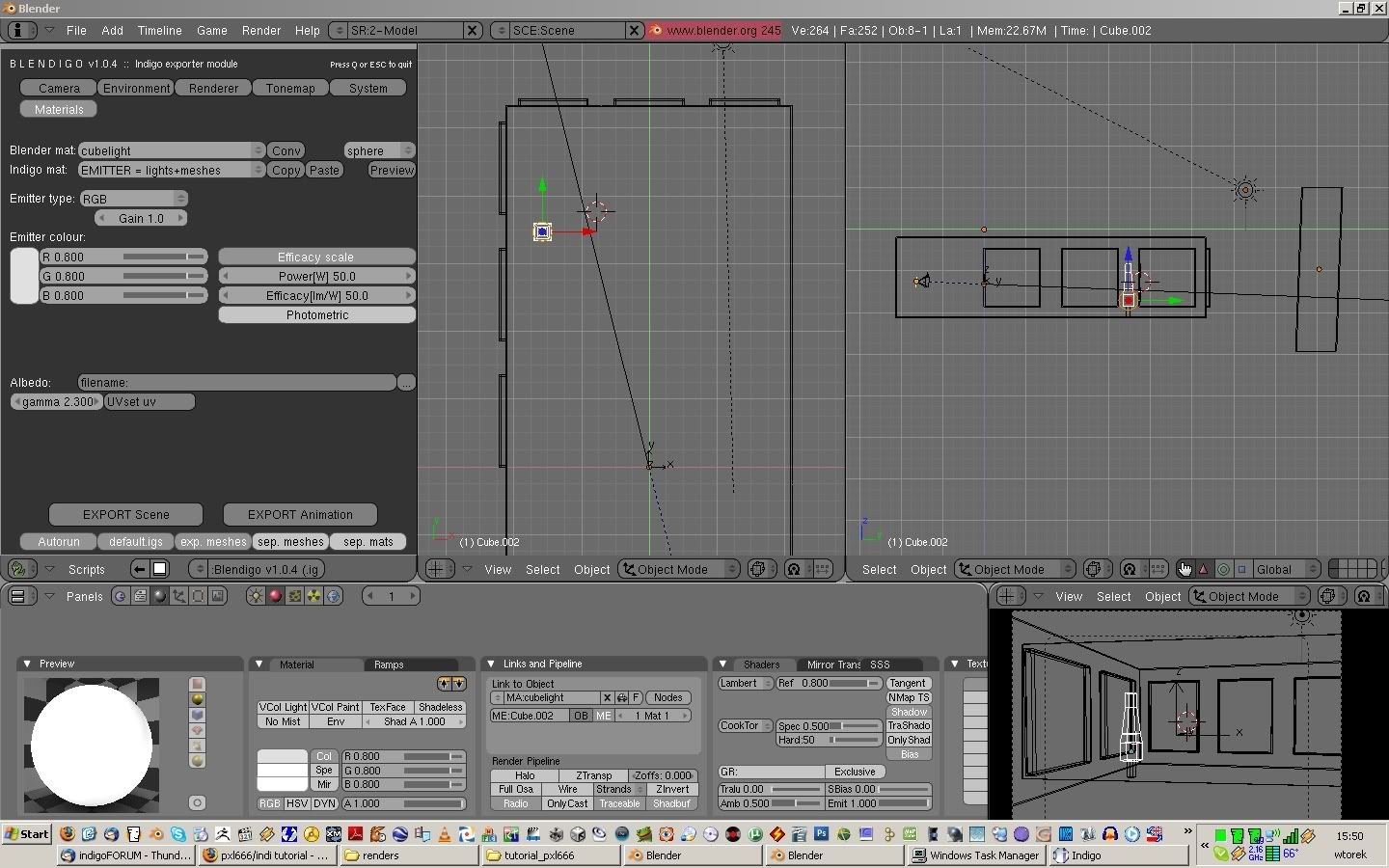The height and width of the screenshot is (868, 1389).
Task: Click the info window type icon
Action: [16, 30]
